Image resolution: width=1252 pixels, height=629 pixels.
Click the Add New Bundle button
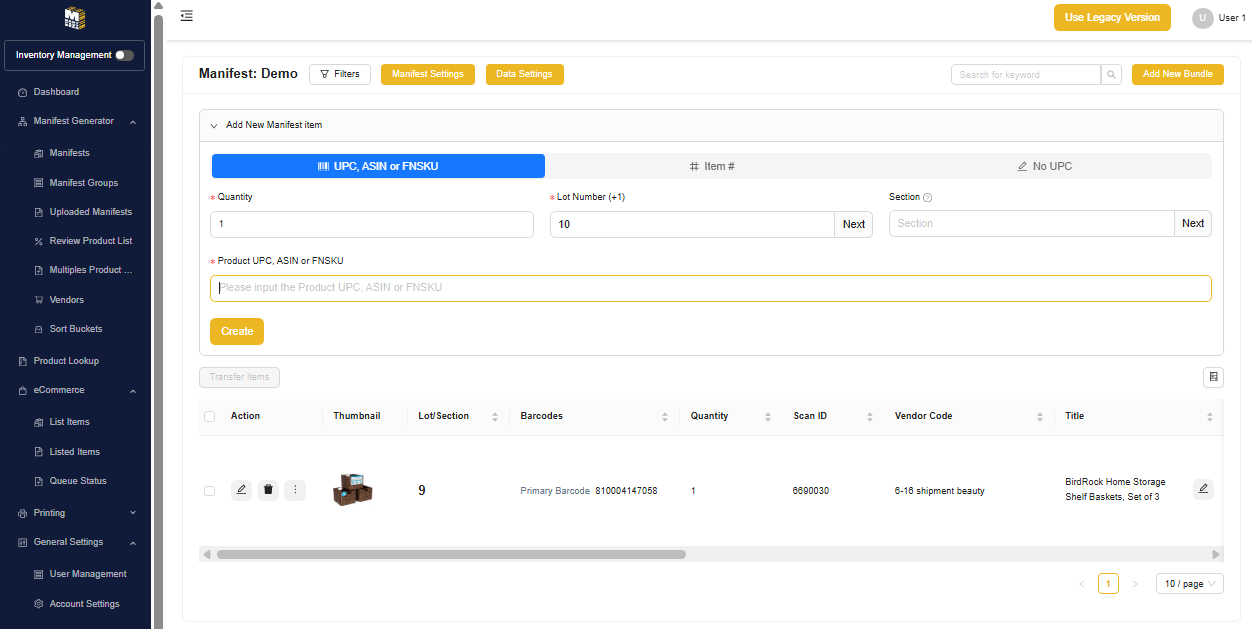[x=1177, y=75]
